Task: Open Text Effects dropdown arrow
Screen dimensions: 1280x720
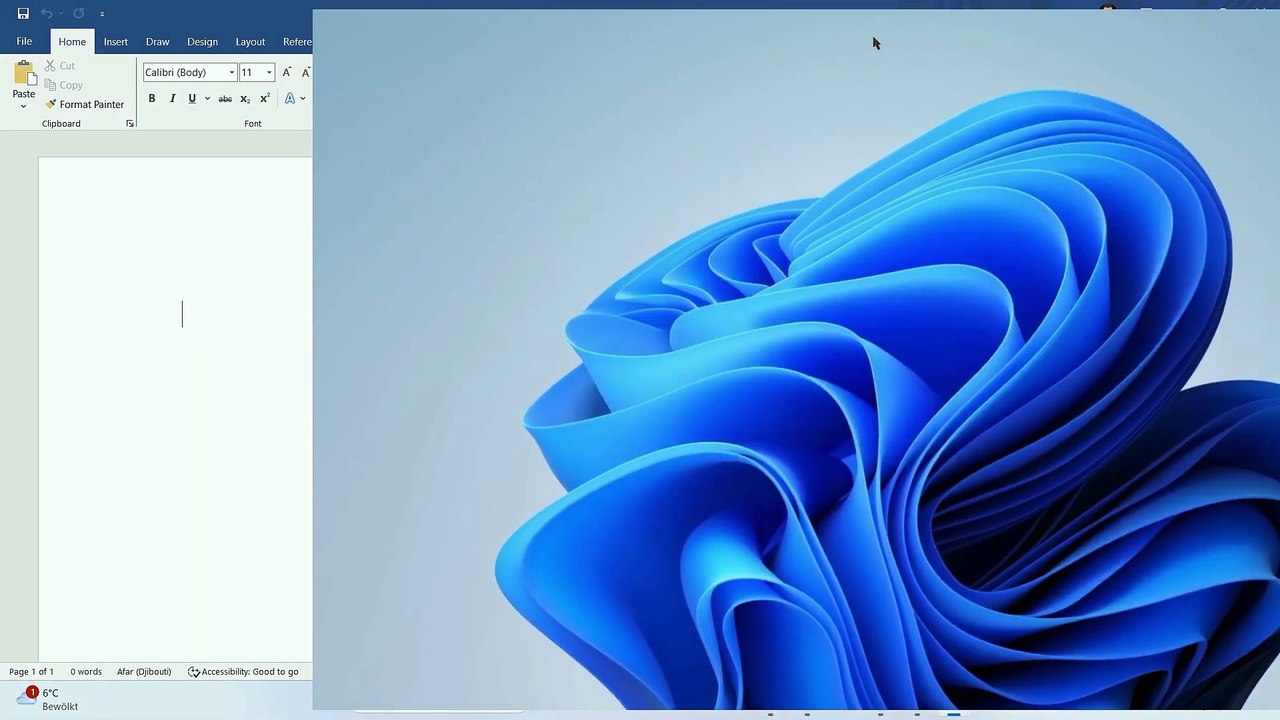Action: click(x=303, y=98)
